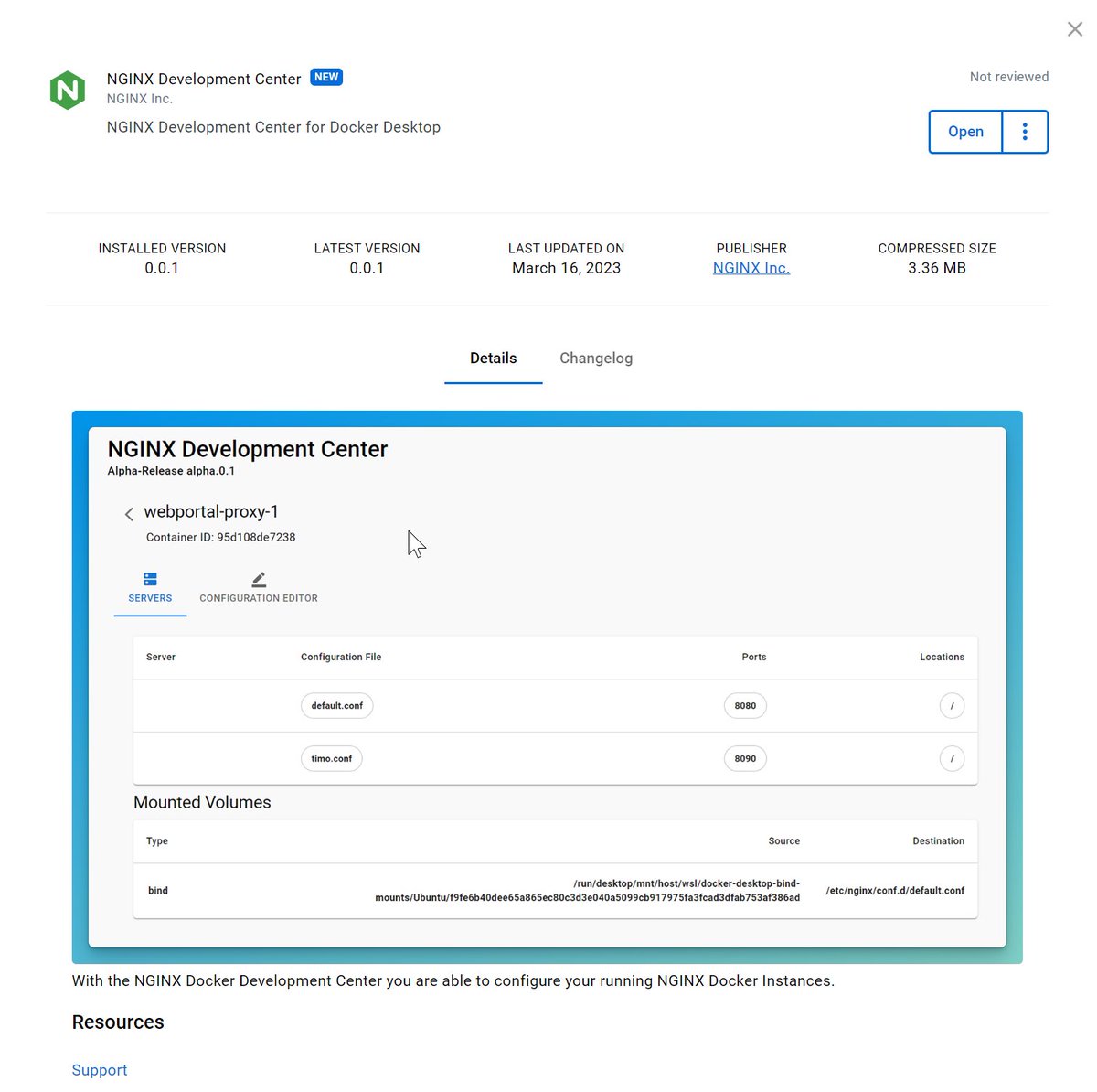Image resolution: width=1097 pixels, height=1092 pixels.
Task: Select the Details tab
Action: 493,358
